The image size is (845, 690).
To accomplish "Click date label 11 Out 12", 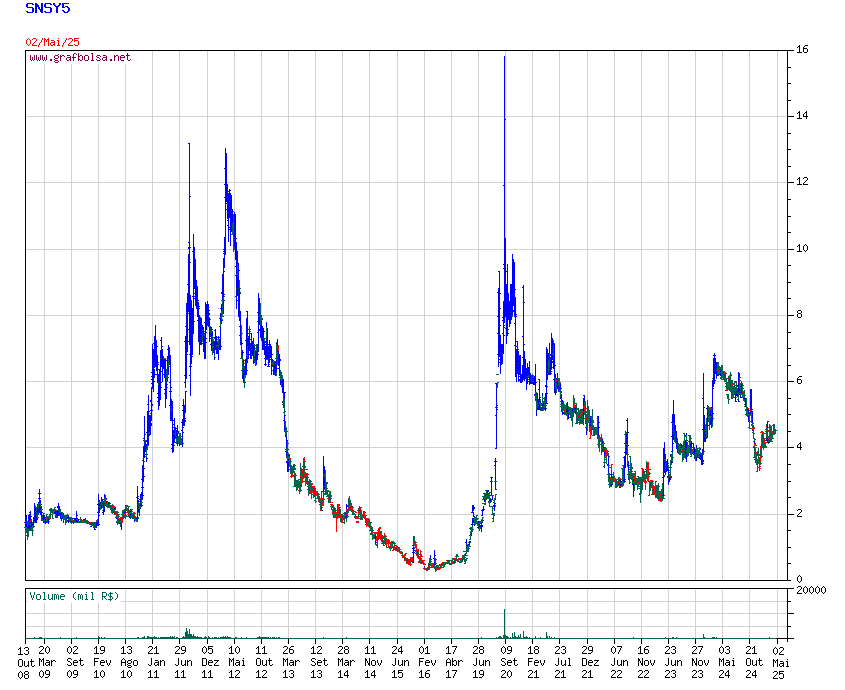I will point(263,663).
